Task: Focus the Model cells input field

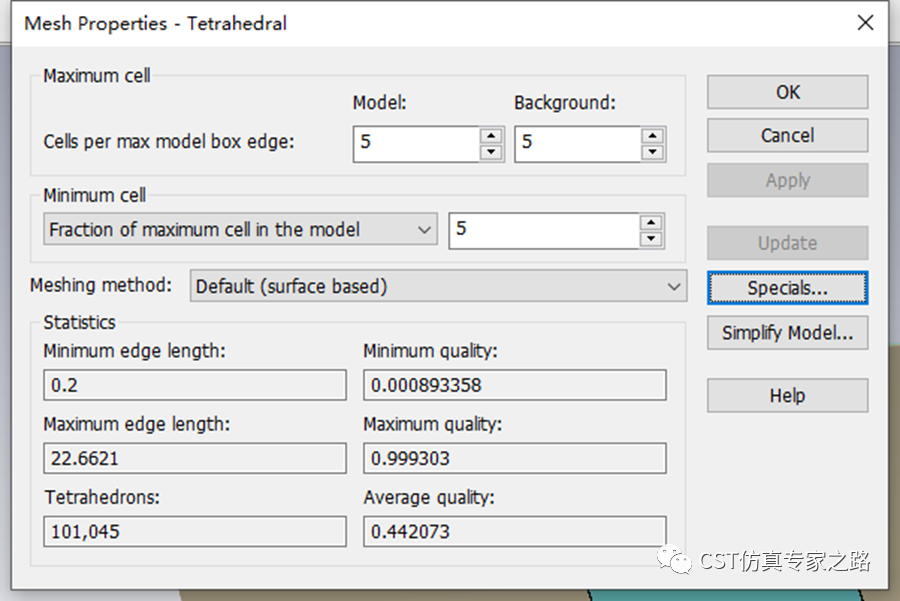Action: pos(415,143)
